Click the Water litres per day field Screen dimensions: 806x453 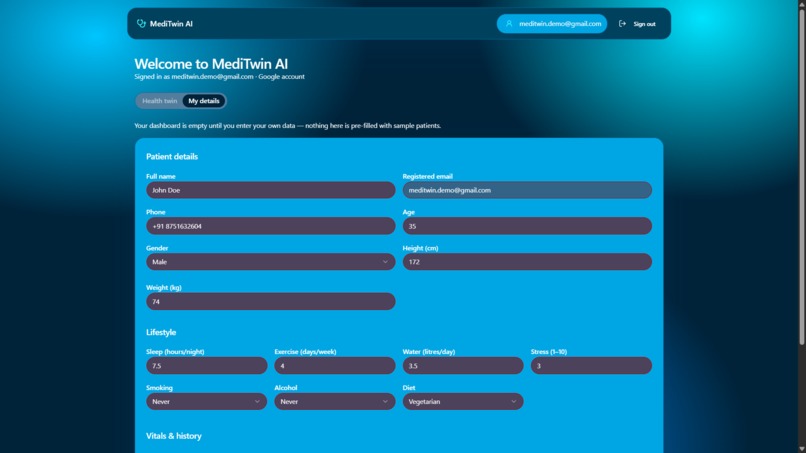click(x=463, y=366)
